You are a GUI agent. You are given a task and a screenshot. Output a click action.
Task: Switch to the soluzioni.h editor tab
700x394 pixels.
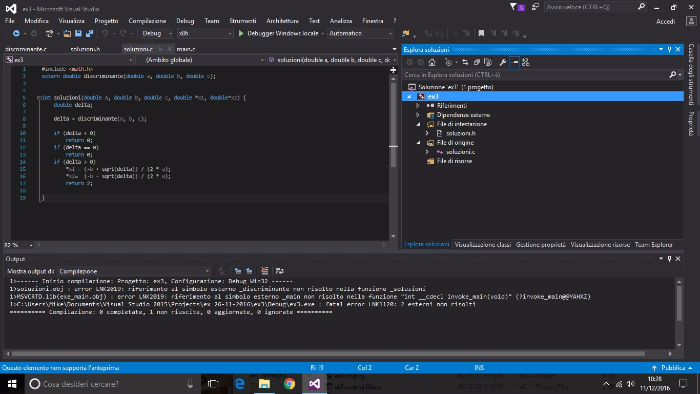[x=85, y=49]
